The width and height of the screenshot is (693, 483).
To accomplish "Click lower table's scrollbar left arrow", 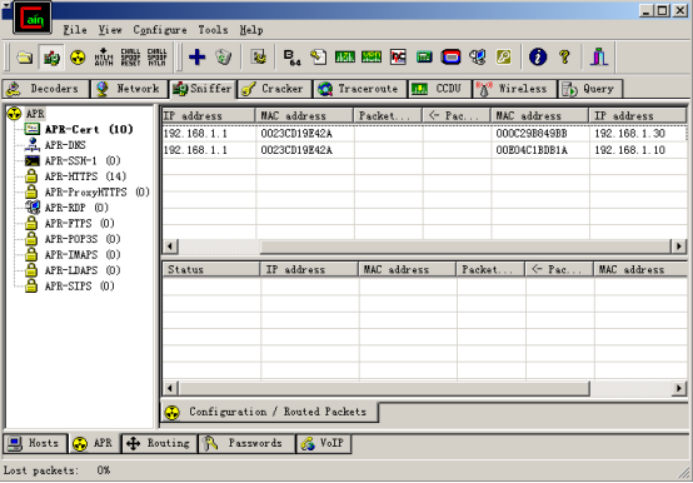I will point(170,388).
